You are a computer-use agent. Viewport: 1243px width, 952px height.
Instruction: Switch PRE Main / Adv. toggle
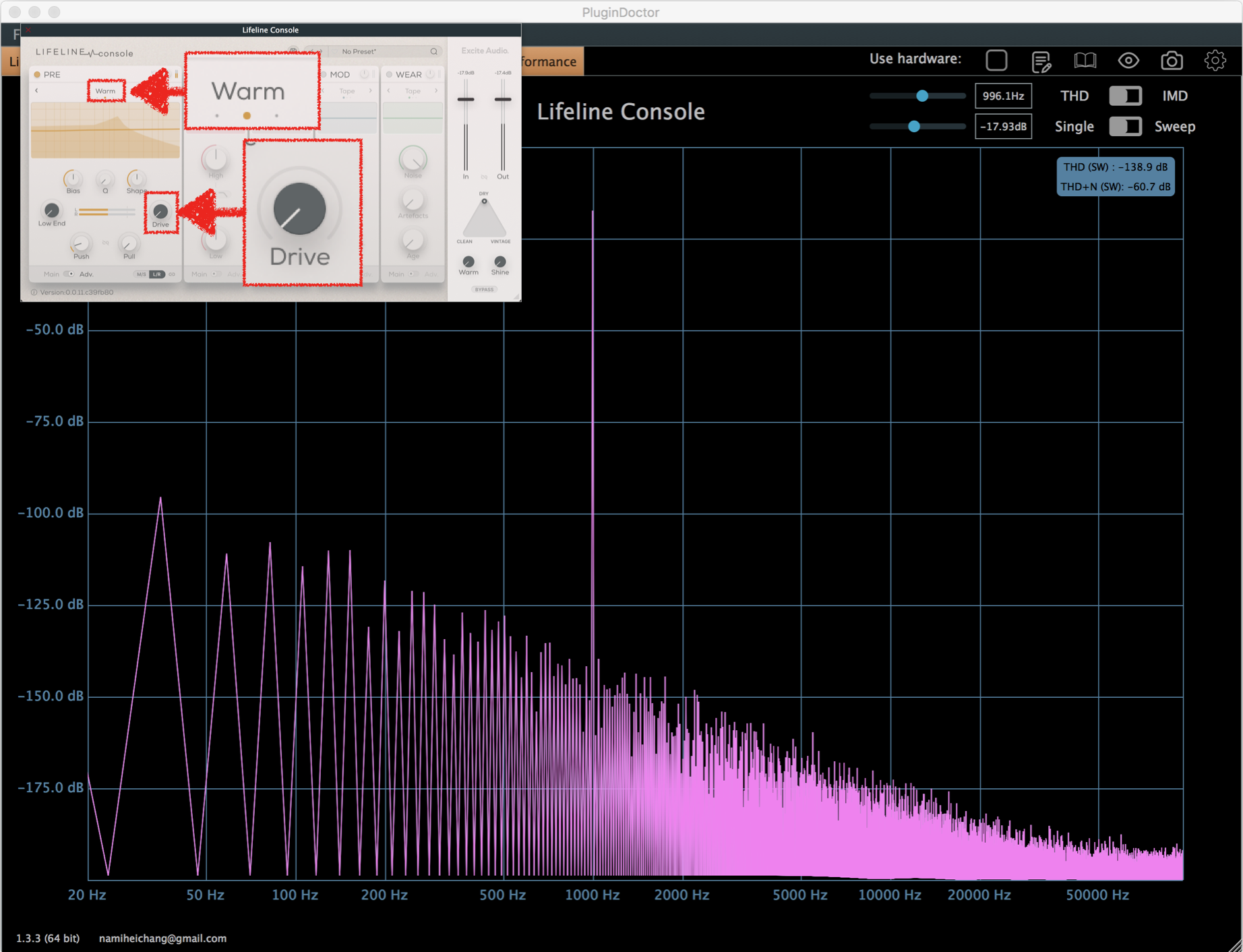pos(69,274)
